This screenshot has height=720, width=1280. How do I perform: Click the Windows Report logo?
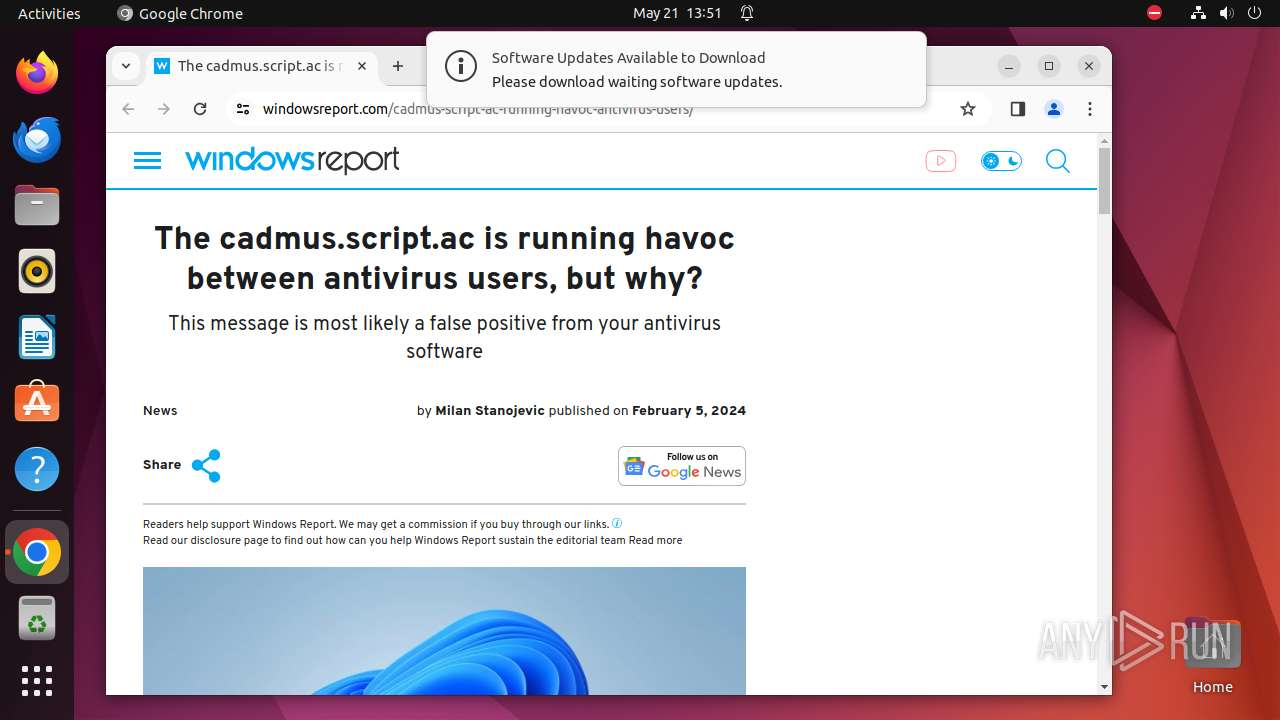[x=292, y=161]
